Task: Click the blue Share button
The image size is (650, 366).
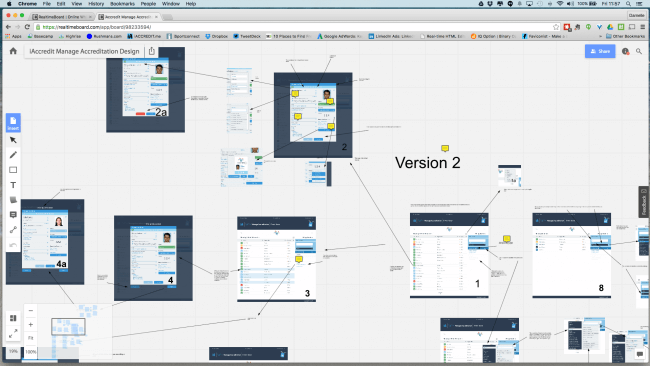Action: (600, 51)
